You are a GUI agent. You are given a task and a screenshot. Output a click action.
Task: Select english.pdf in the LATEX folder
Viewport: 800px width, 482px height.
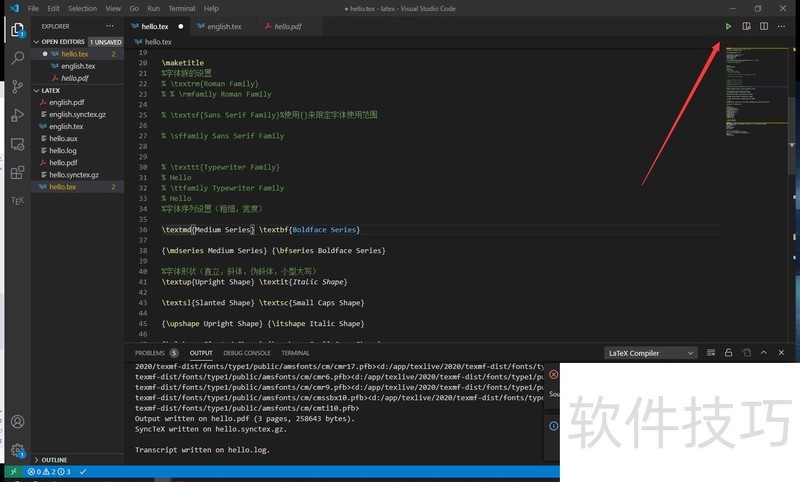67,102
